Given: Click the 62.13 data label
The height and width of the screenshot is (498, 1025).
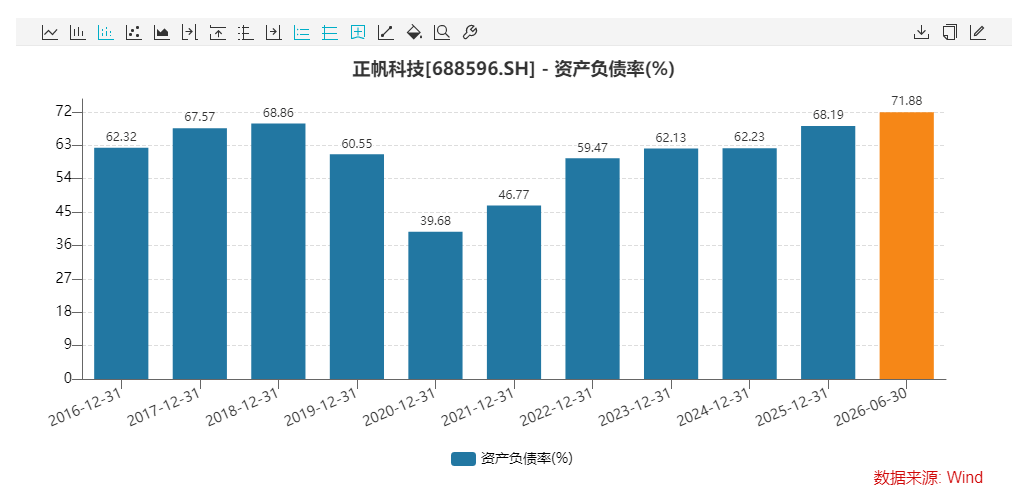Looking at the screenshot, I should click(x=671, y=137).
